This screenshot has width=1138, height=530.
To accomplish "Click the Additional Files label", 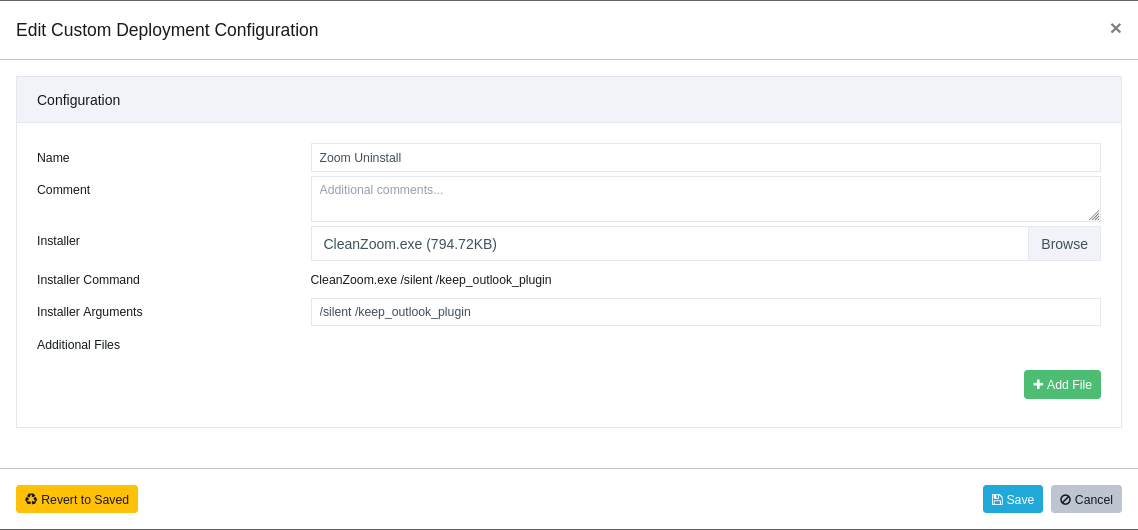I will [78, 344].
